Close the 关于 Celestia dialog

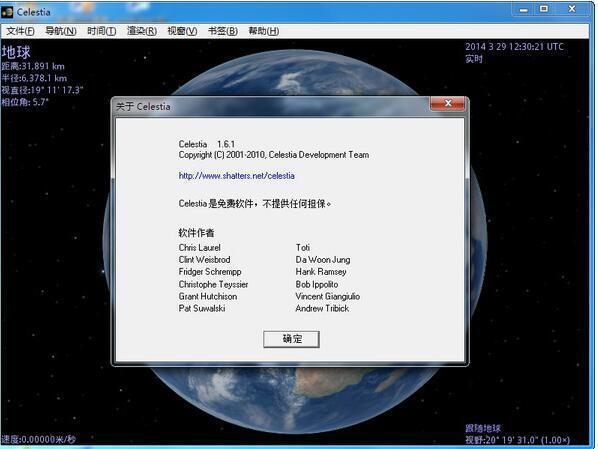[448, 103]
